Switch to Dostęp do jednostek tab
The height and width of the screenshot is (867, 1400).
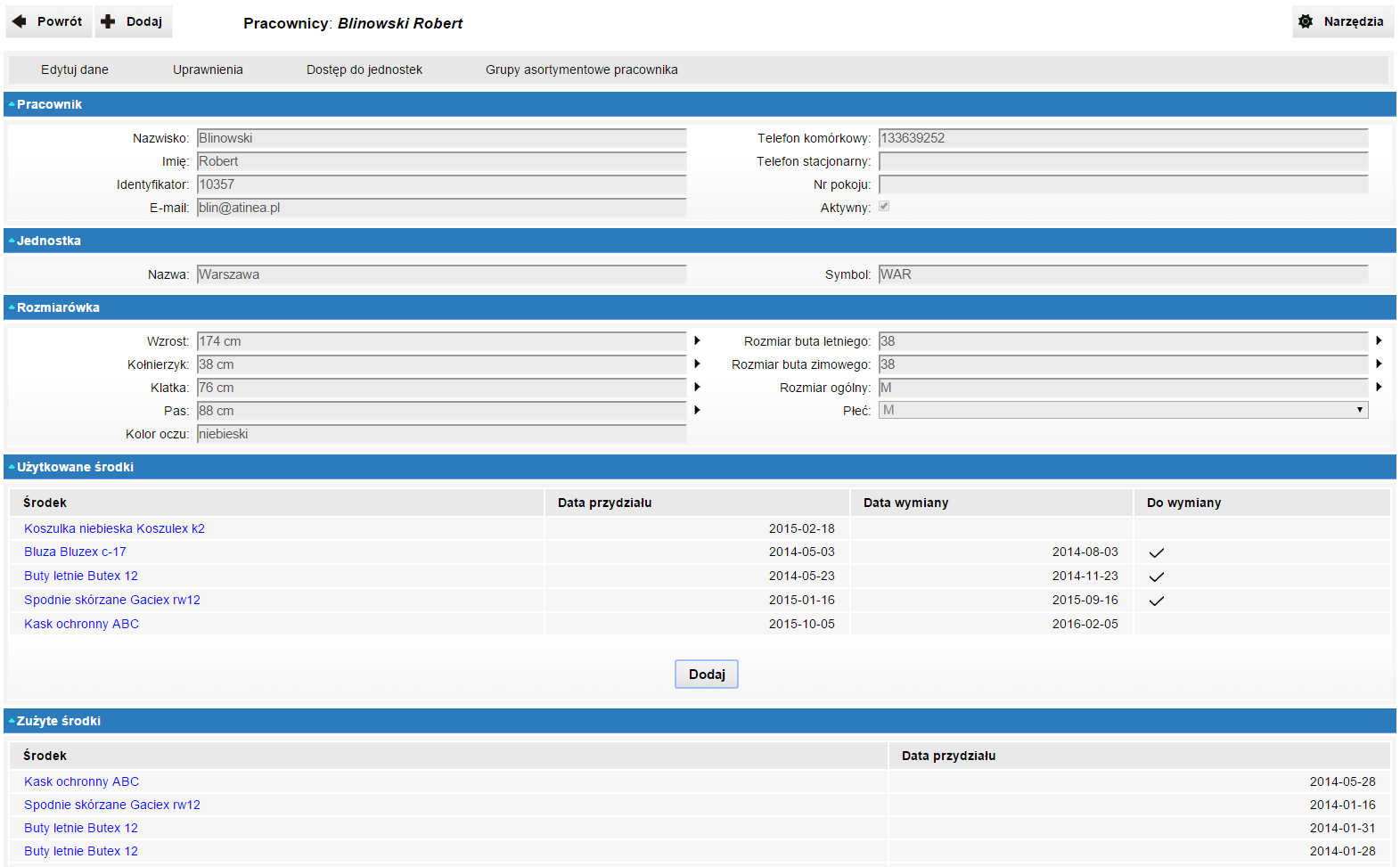pos(364,70)
